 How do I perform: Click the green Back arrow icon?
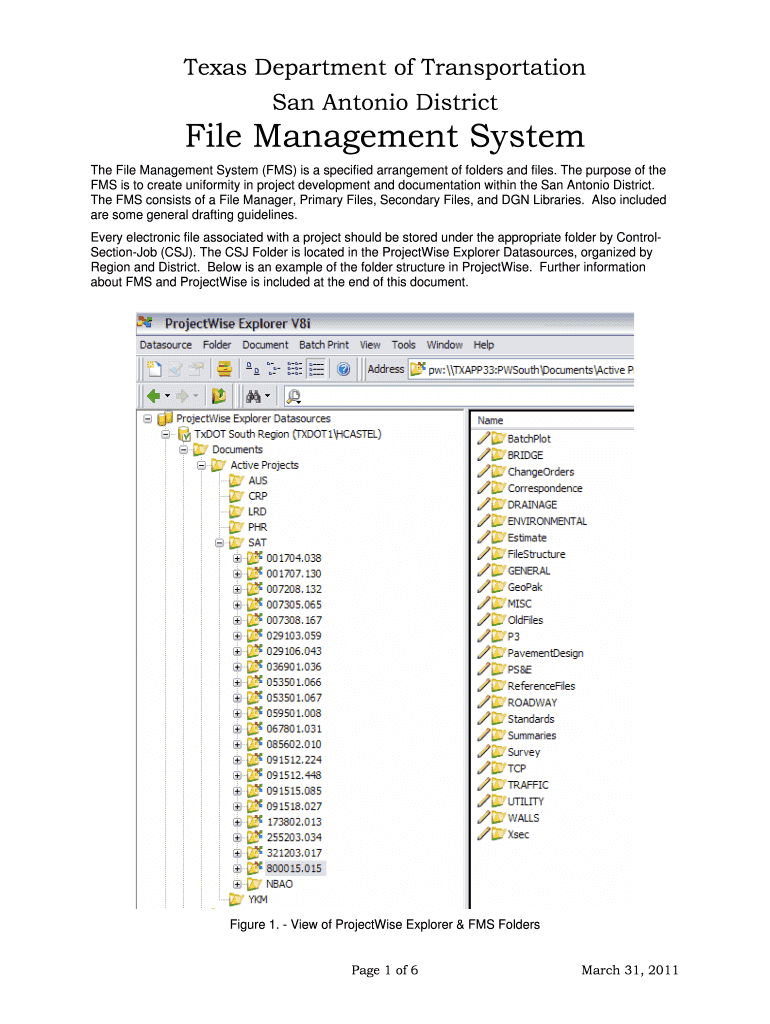[x=152, y=395]
